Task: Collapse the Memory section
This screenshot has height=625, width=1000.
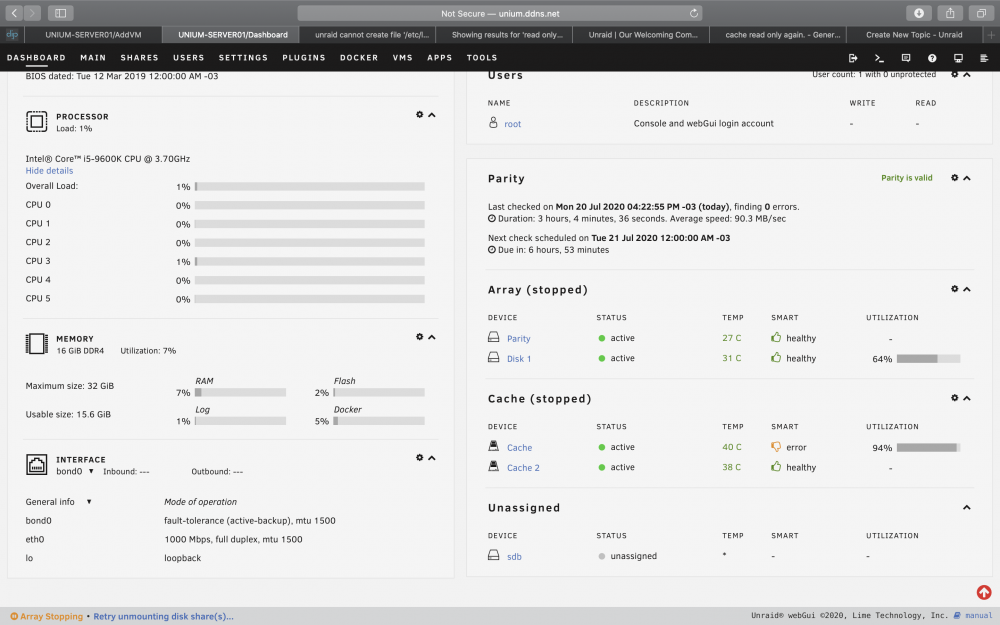Action: [432, 337]
